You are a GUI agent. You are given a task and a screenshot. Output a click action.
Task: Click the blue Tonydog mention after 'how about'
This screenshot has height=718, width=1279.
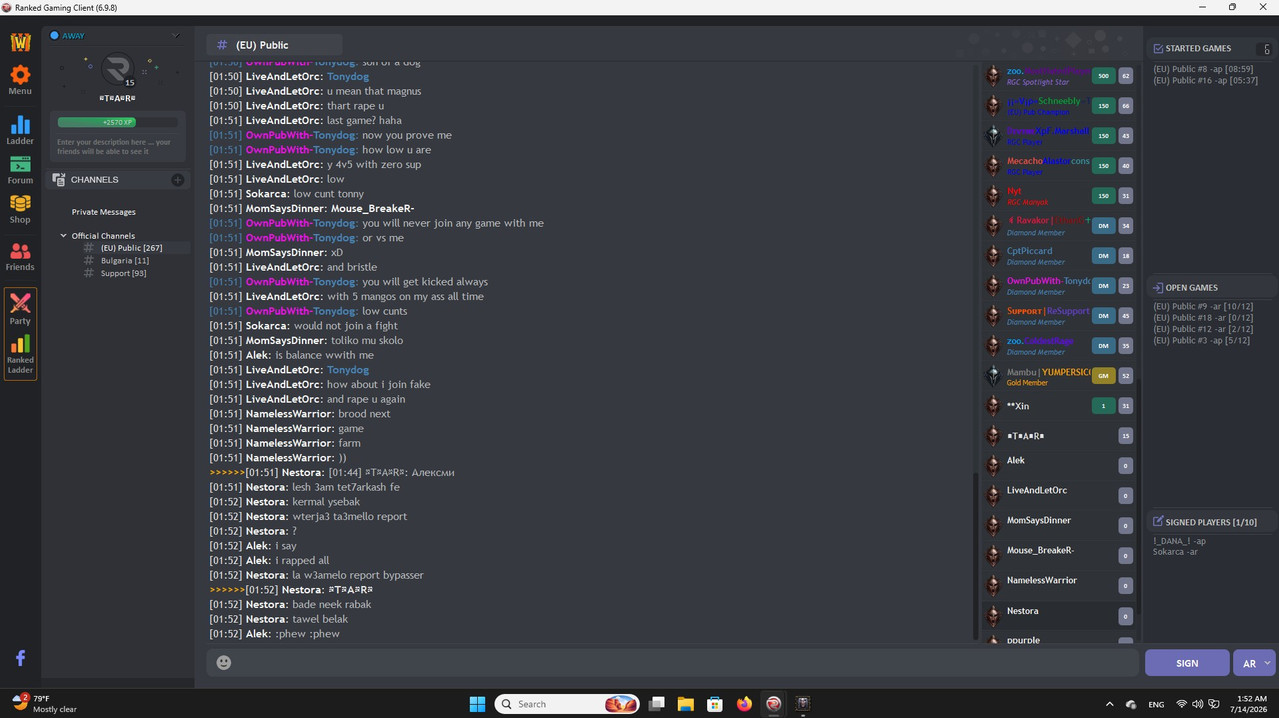tap(348, 370)
